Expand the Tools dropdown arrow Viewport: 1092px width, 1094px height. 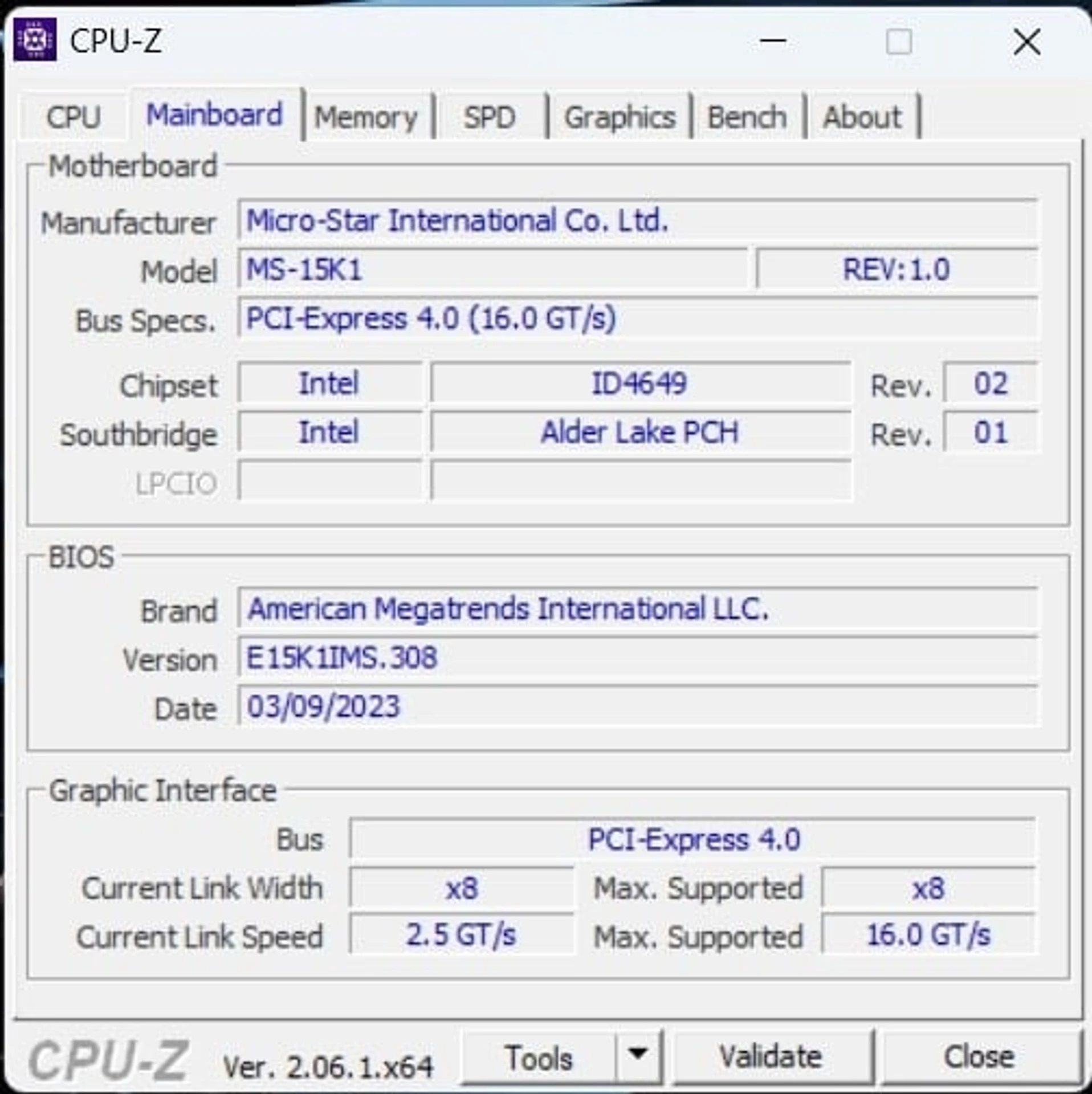pos(638,1056)
